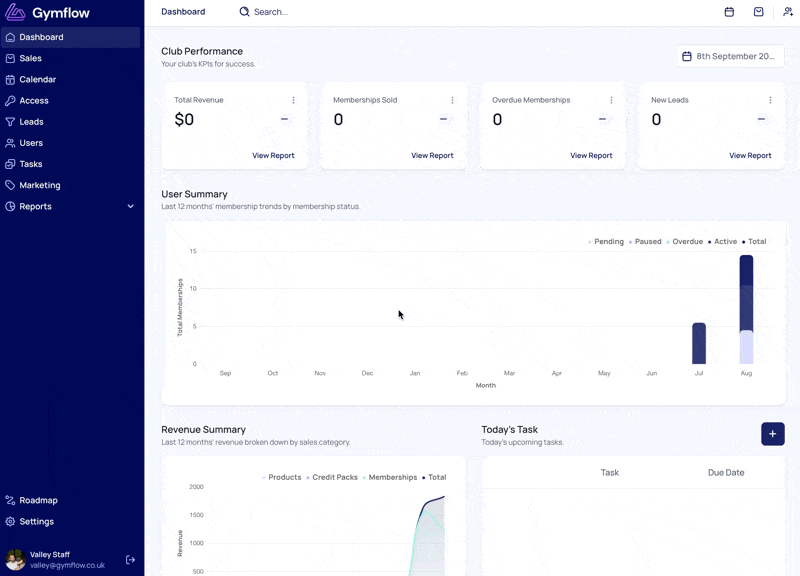Open Overdue Memberships card options menu
This screenshot has height=576, width=800.
(x=611, y=100)
